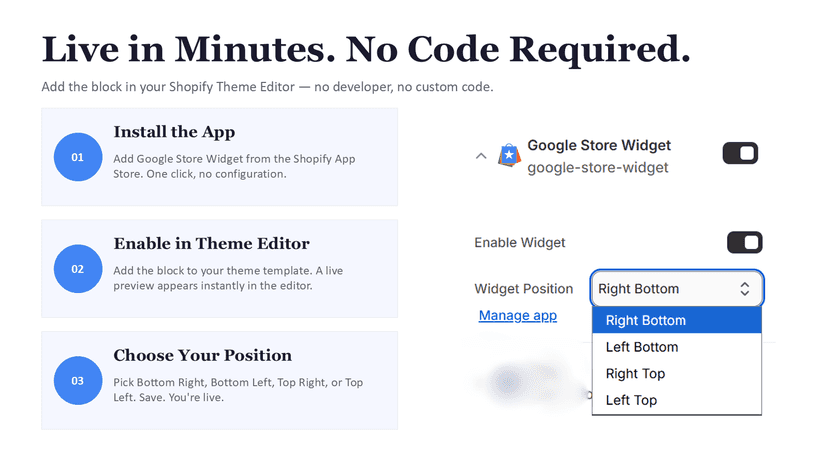
Task: Collapse the Google Store Widget section chevron
Action: point(481,156)
